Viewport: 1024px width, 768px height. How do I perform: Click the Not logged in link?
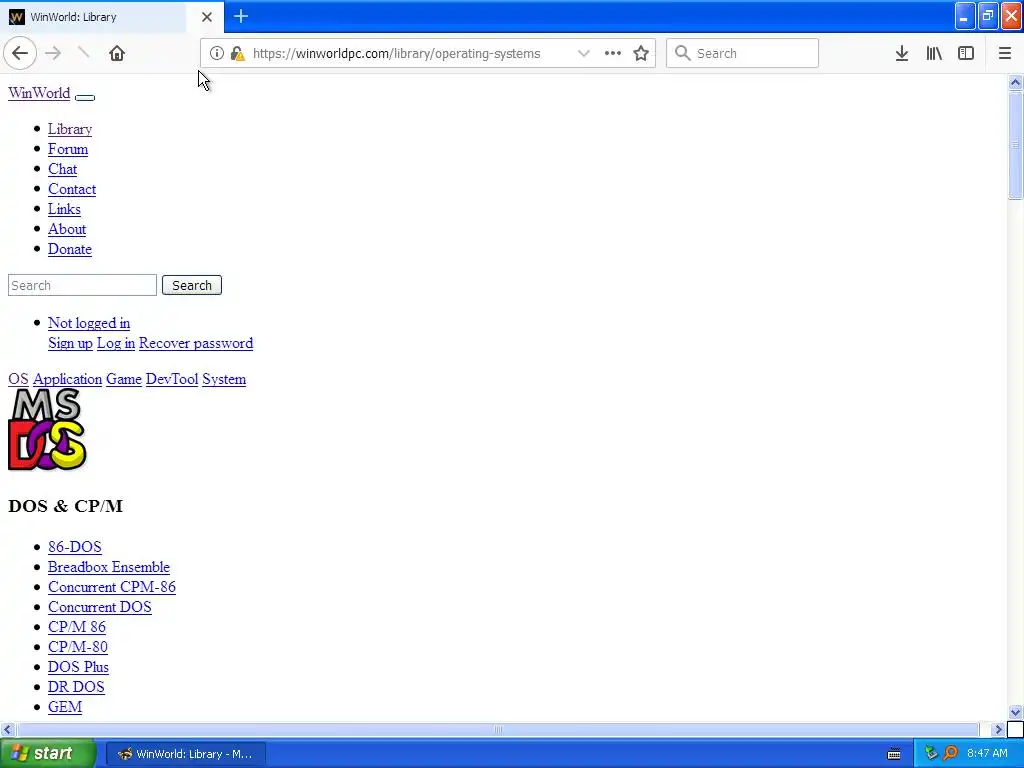pos(89,323)
